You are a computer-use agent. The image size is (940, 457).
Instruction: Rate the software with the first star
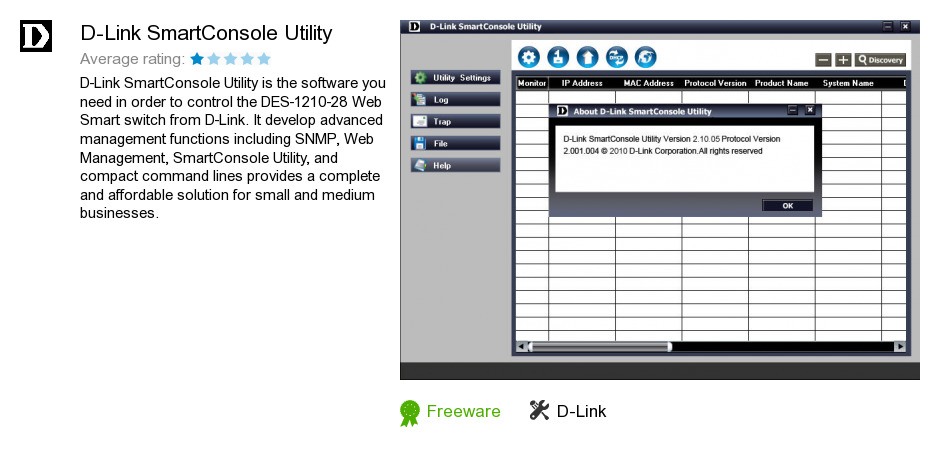197,59
